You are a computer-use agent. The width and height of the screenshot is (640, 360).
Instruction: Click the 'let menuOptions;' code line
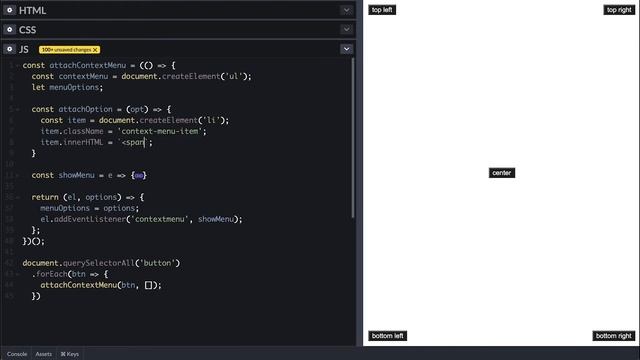(x=67, y=87)
